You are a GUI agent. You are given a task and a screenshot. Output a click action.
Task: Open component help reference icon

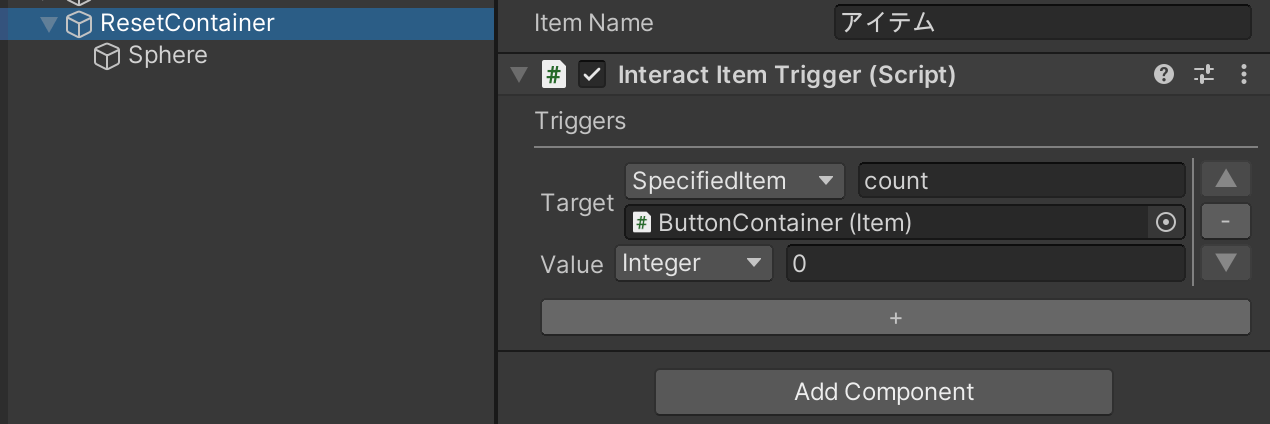pos(1163,74)
